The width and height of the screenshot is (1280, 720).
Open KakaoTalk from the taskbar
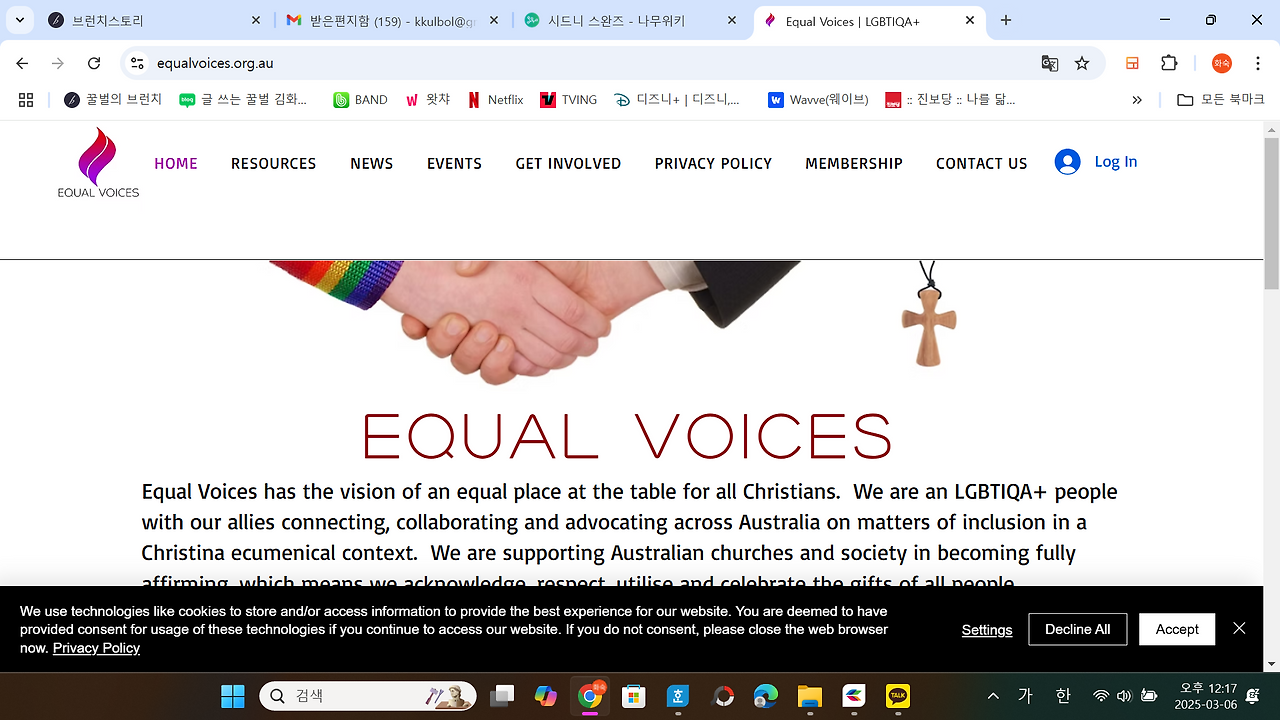898,696
